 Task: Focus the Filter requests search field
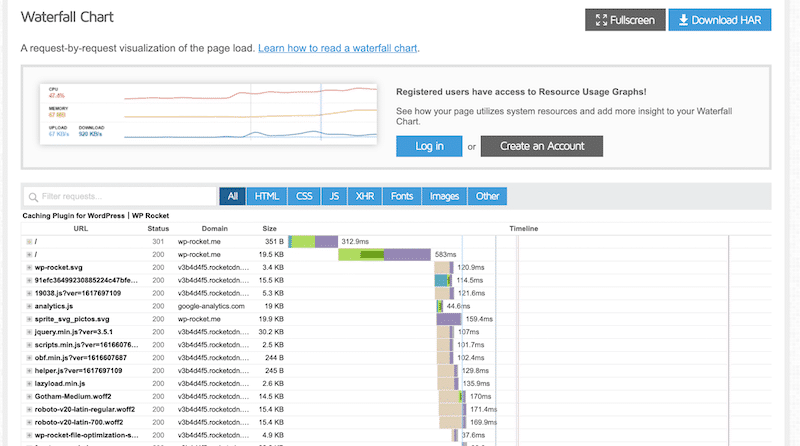(120, 196)
